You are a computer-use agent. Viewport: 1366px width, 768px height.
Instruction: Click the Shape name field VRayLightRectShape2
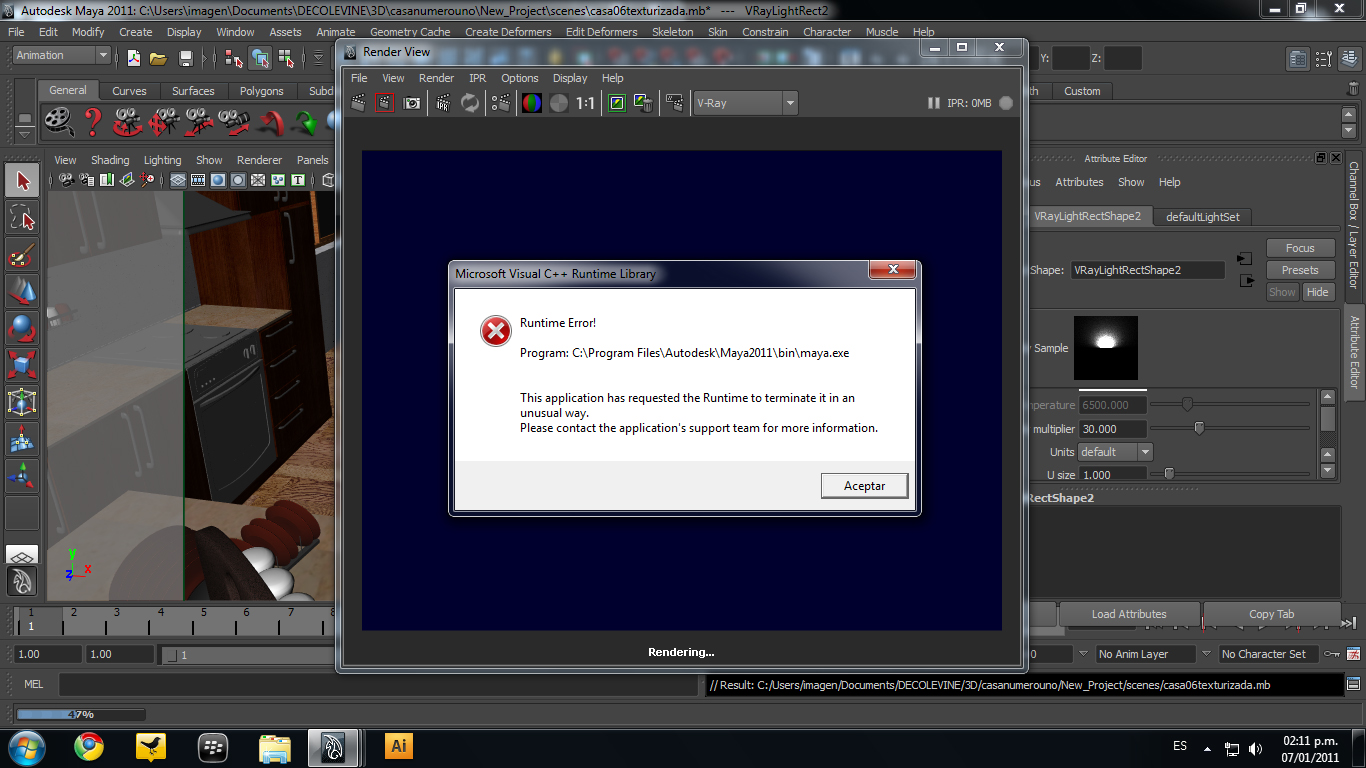pyautogui.click(x=1147, y=270)
